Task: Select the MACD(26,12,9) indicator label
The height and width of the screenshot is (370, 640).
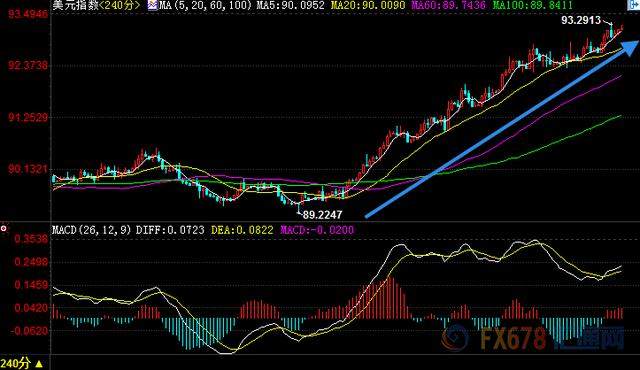Action: pyautogui.click(x=92, y=230)
